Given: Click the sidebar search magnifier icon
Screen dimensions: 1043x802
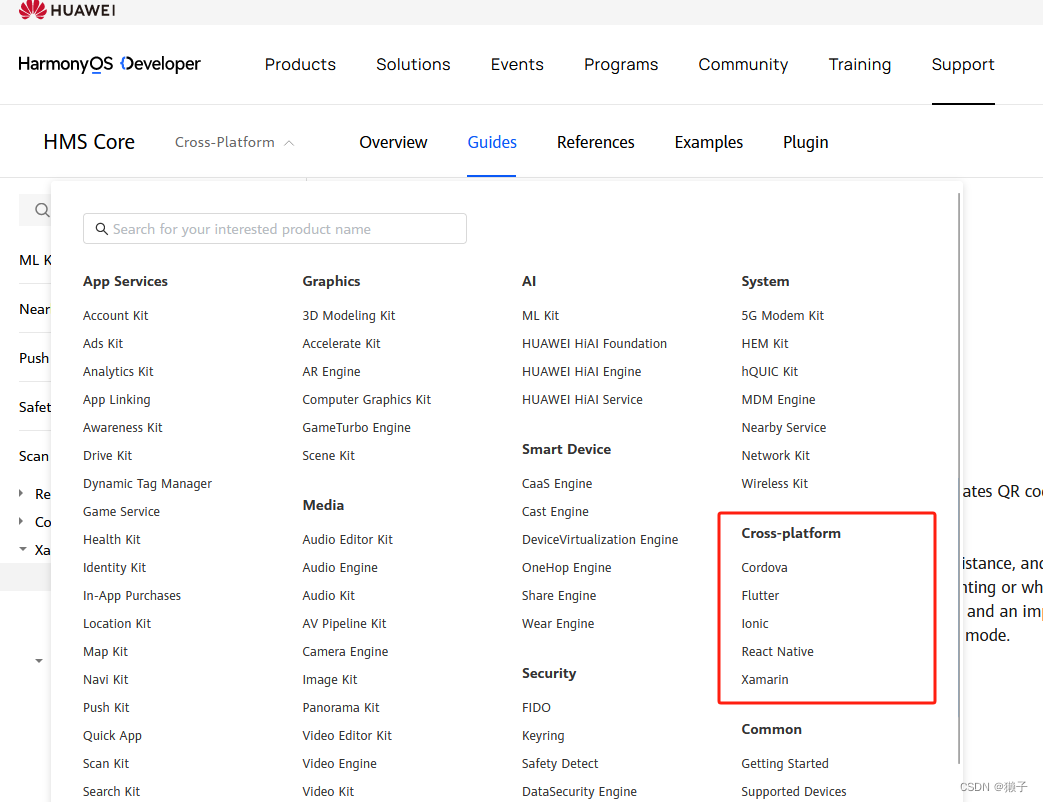Looking at the screenshot, I should click(x=41, y=210).
